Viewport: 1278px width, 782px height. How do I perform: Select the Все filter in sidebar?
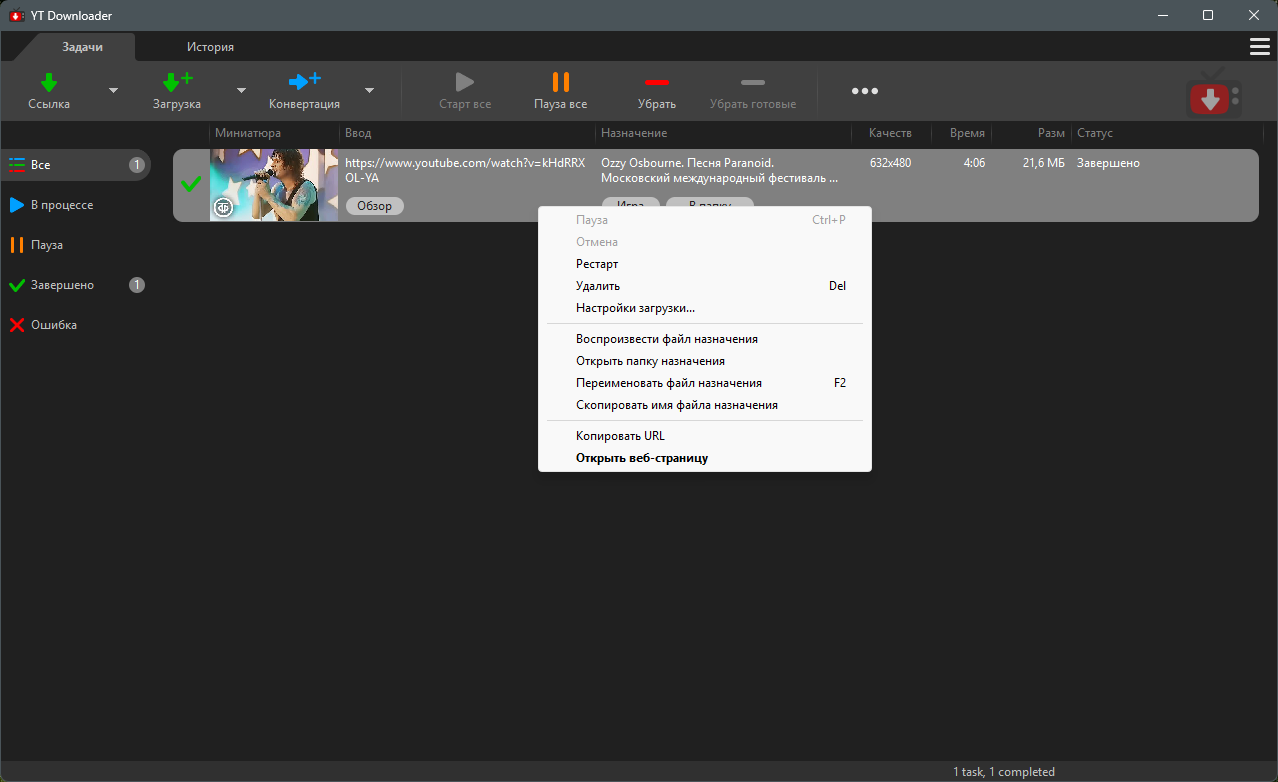pos(76,165)
